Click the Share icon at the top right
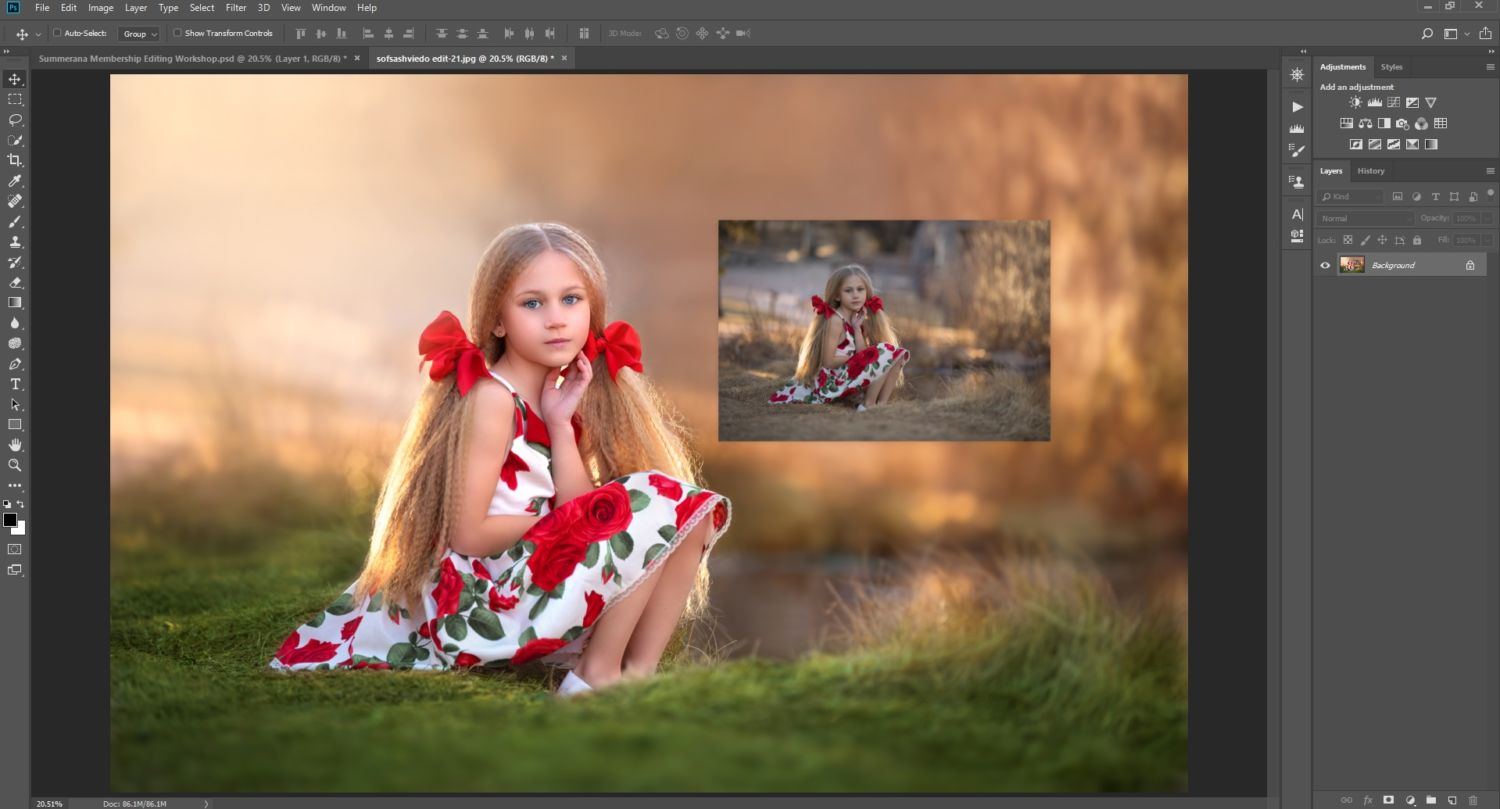 click(x=1485, y=33)
